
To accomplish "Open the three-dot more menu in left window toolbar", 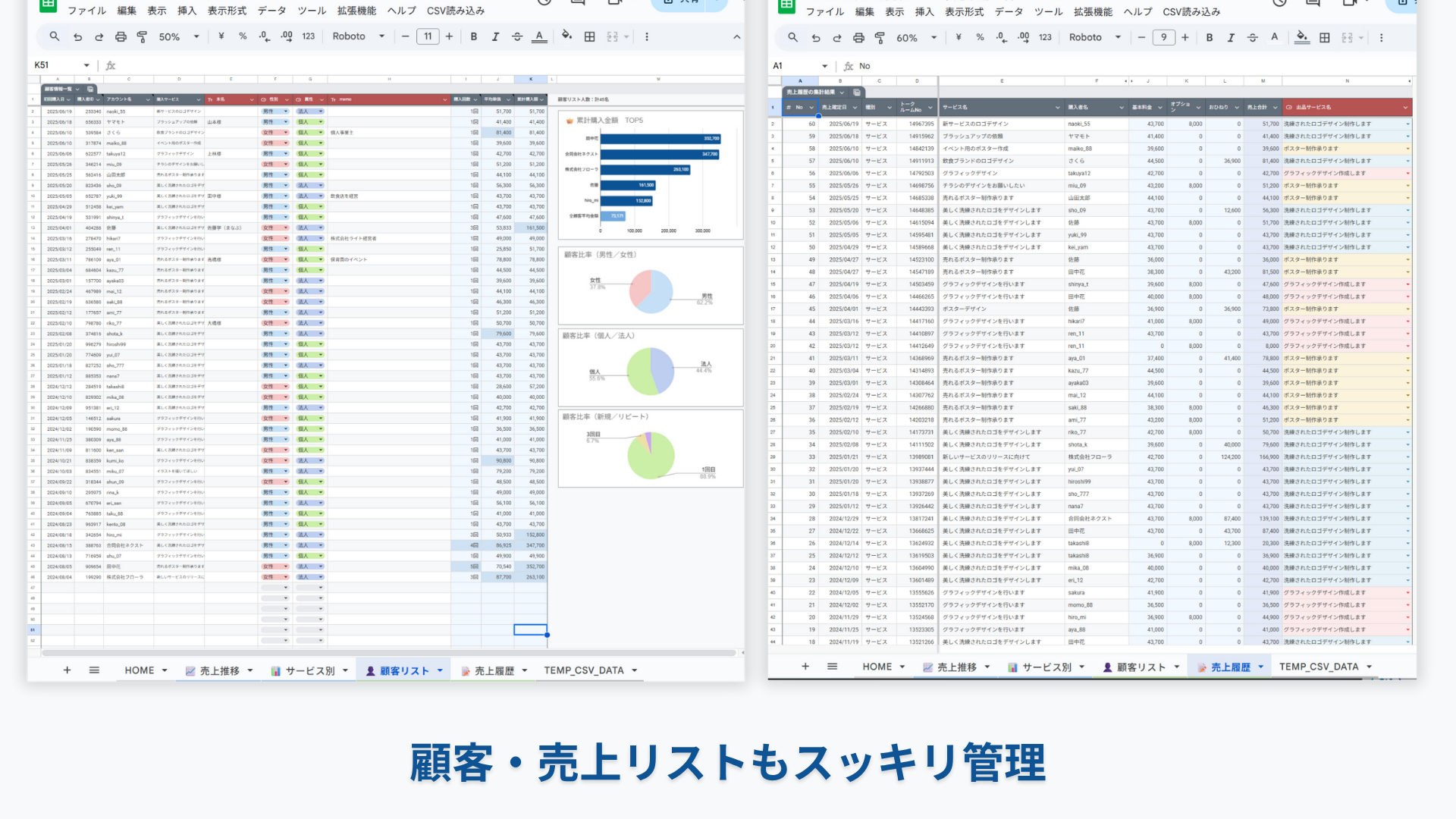I will [x=647, y=36].
